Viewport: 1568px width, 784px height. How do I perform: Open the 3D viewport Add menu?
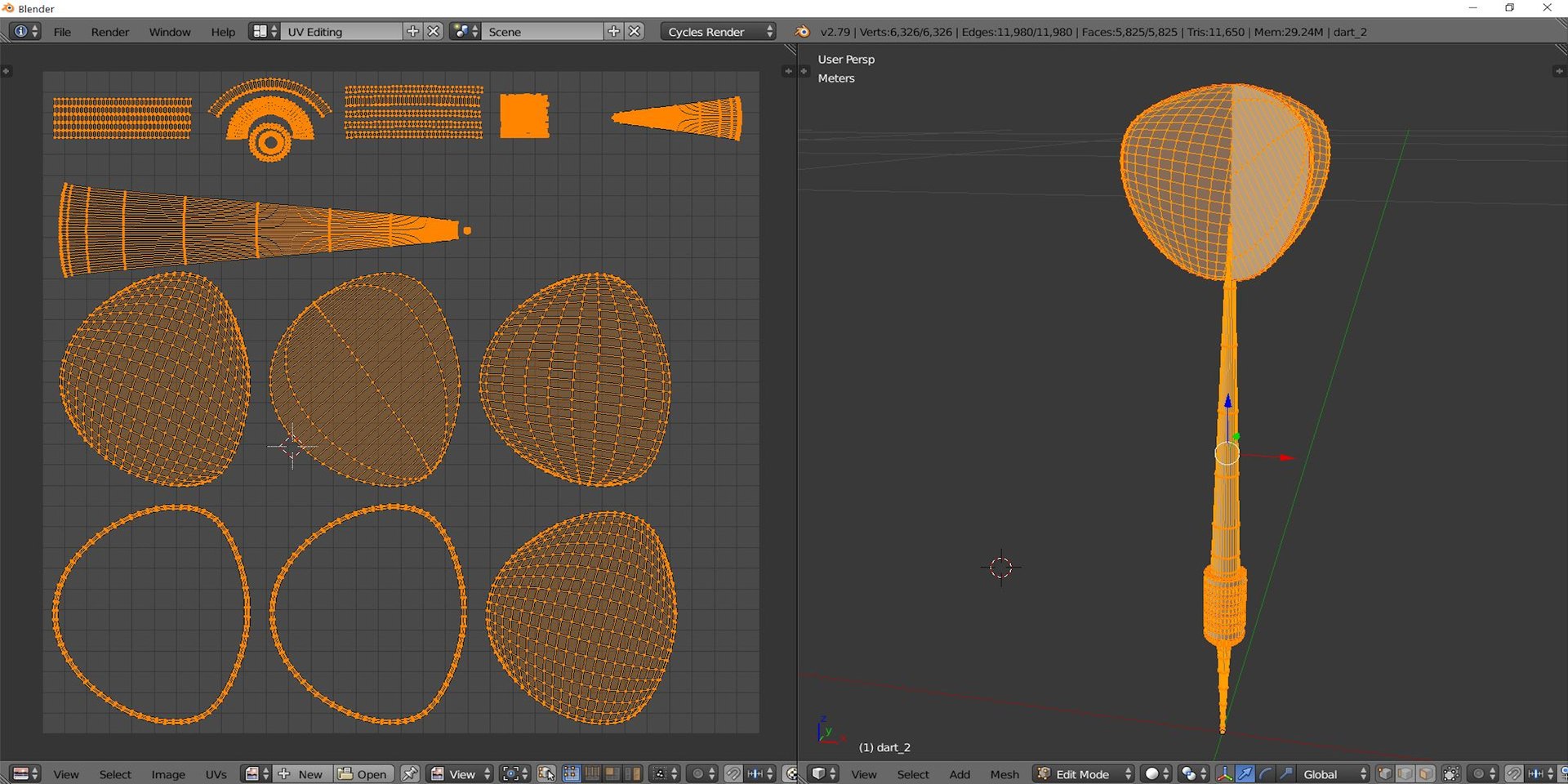point(960,774)
